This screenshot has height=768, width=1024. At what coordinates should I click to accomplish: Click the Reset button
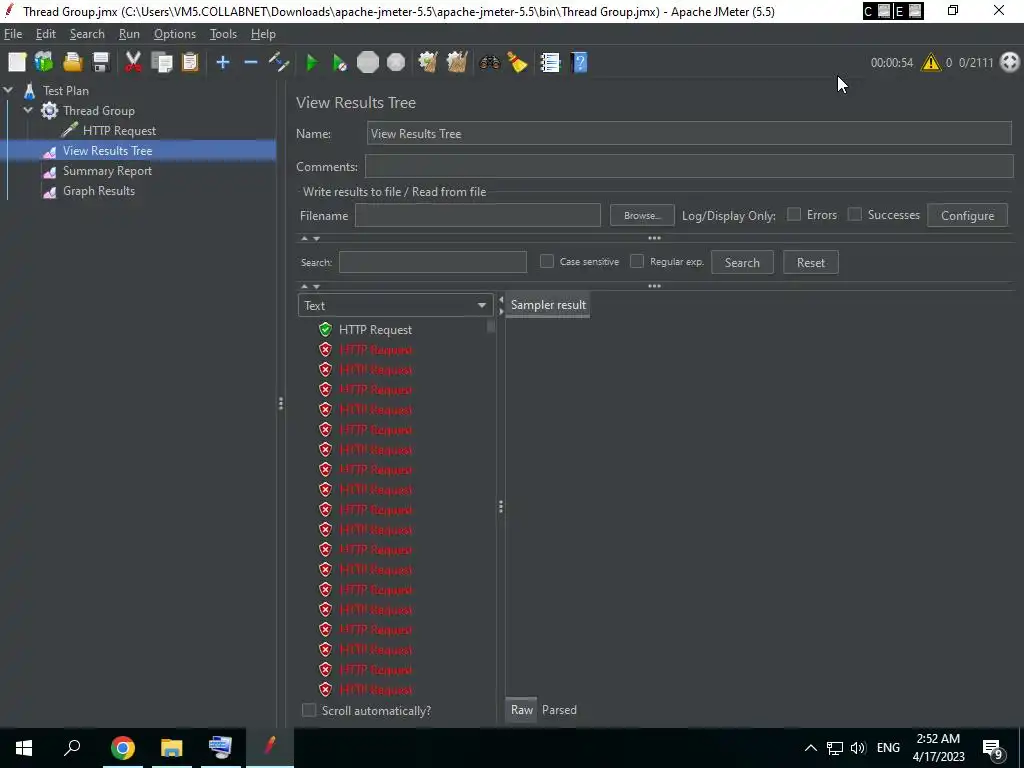[810, 263]
